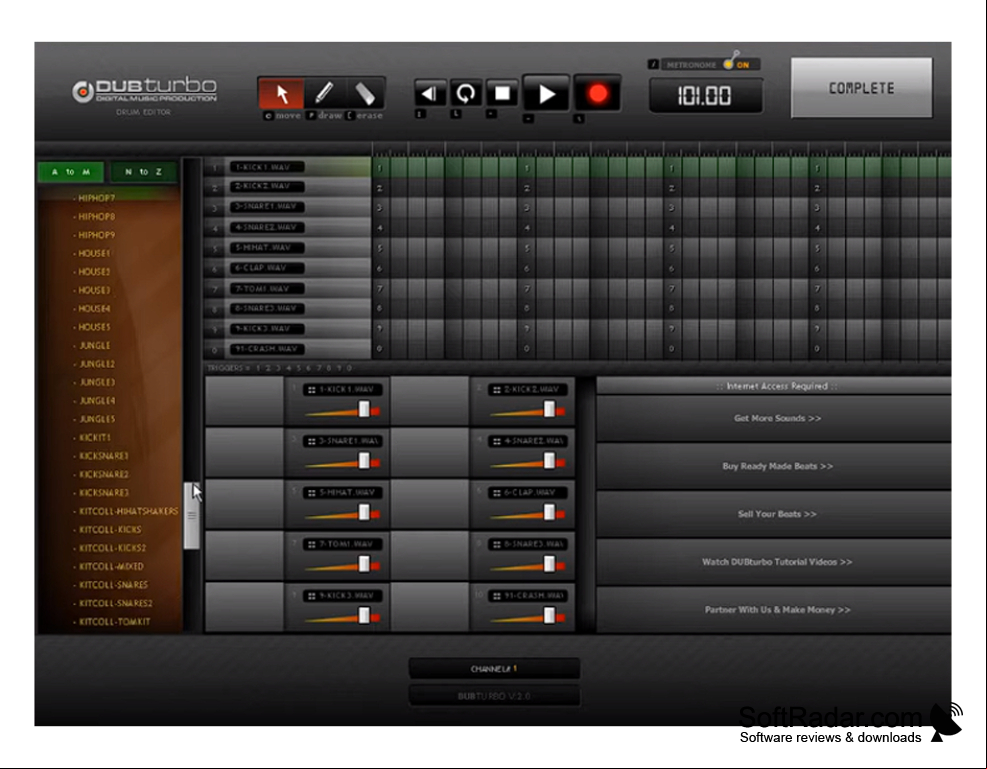Switch to the A to M kit tab
The height and width of the screenshot is (769, 987).
71,172
